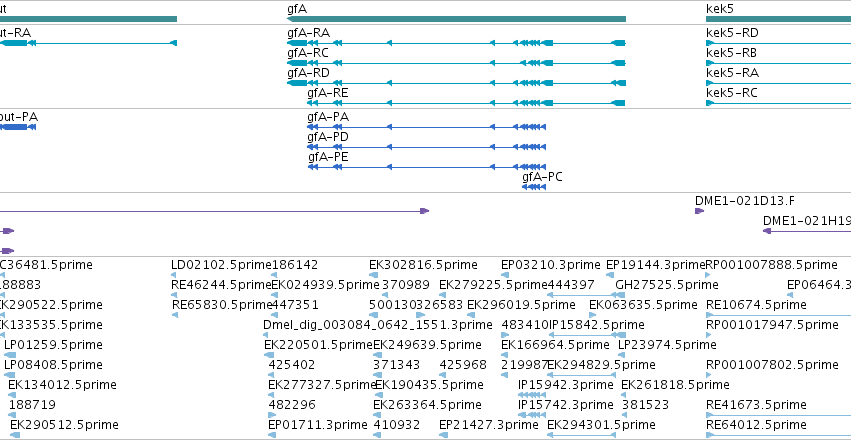Select the kek5-RB transcript label
This screenshot has height=440, width=851.
(x=732, y=53)
